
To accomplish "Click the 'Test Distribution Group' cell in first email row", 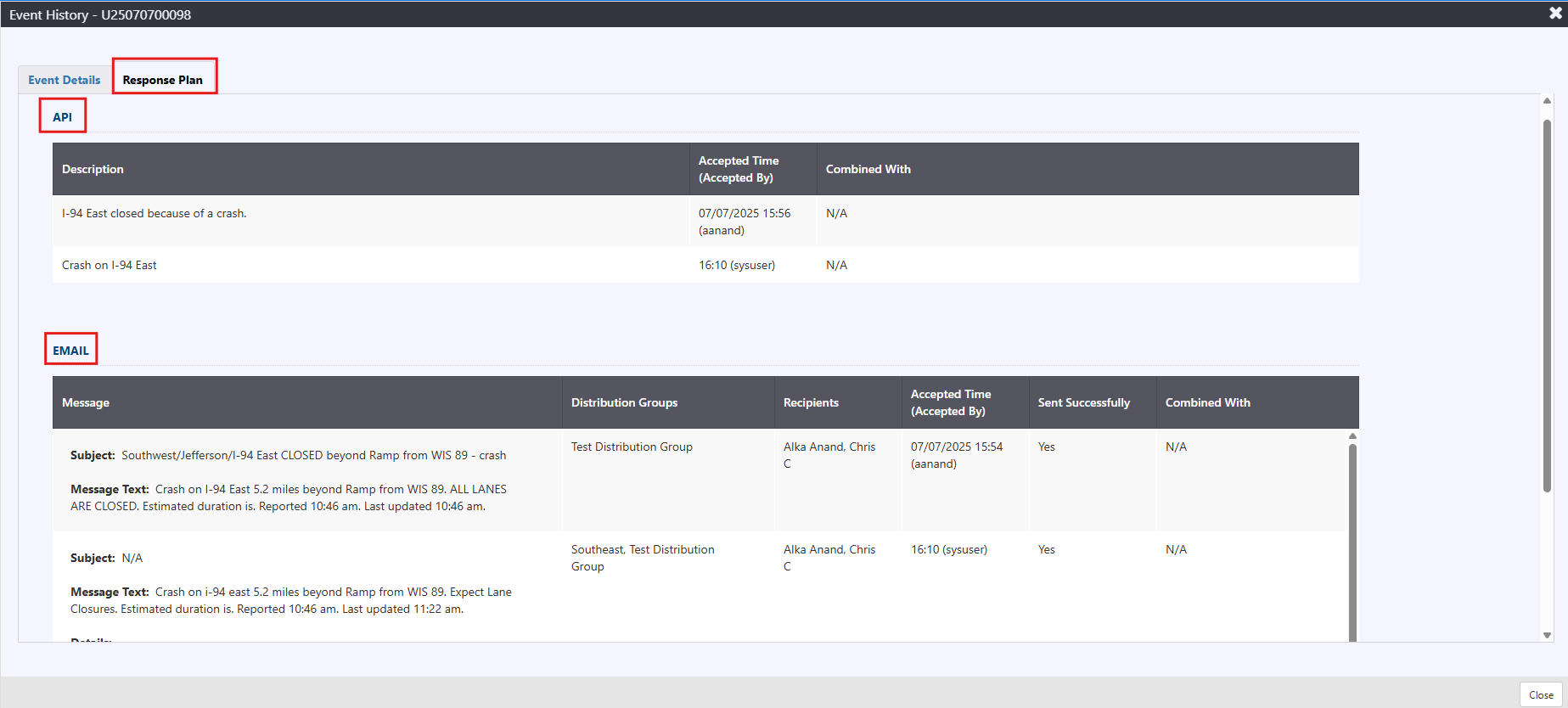I will coord(632,447).
